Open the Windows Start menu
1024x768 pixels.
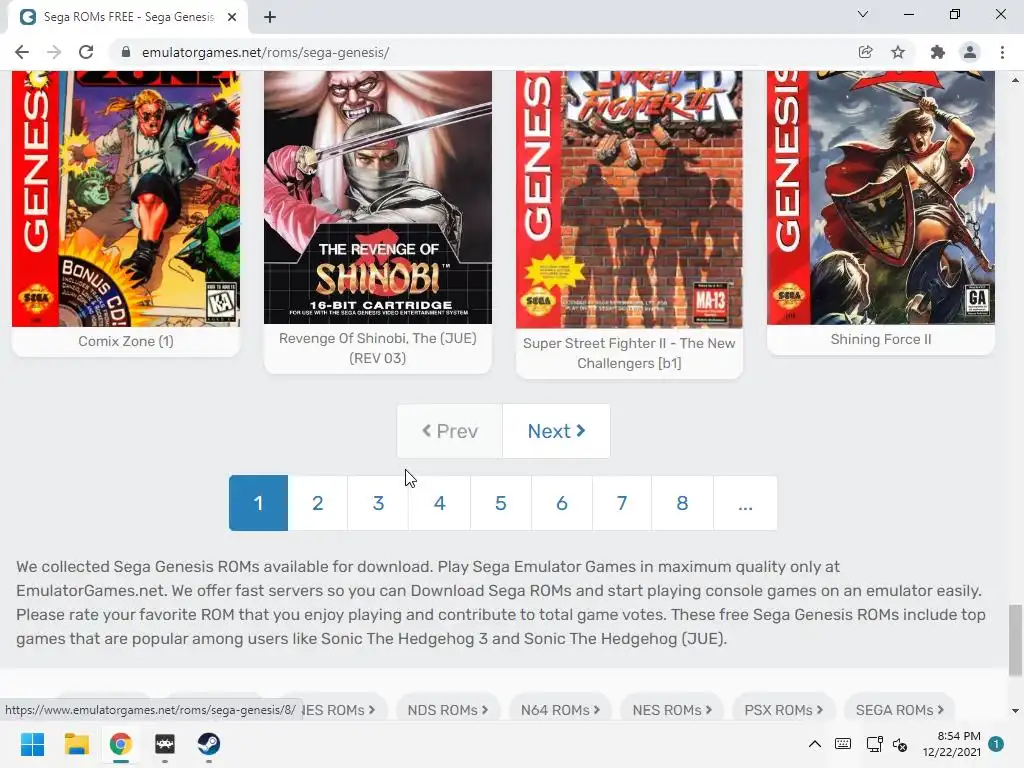32,744
